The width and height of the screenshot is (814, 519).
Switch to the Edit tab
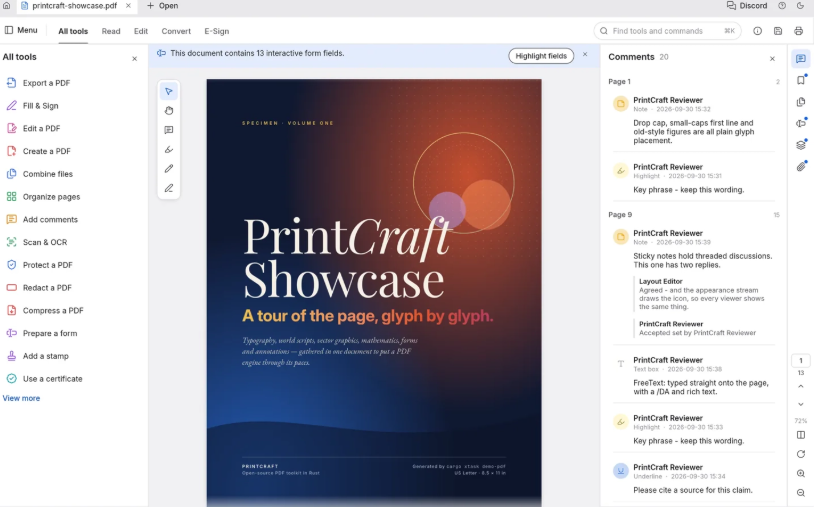tap(141, 31)
